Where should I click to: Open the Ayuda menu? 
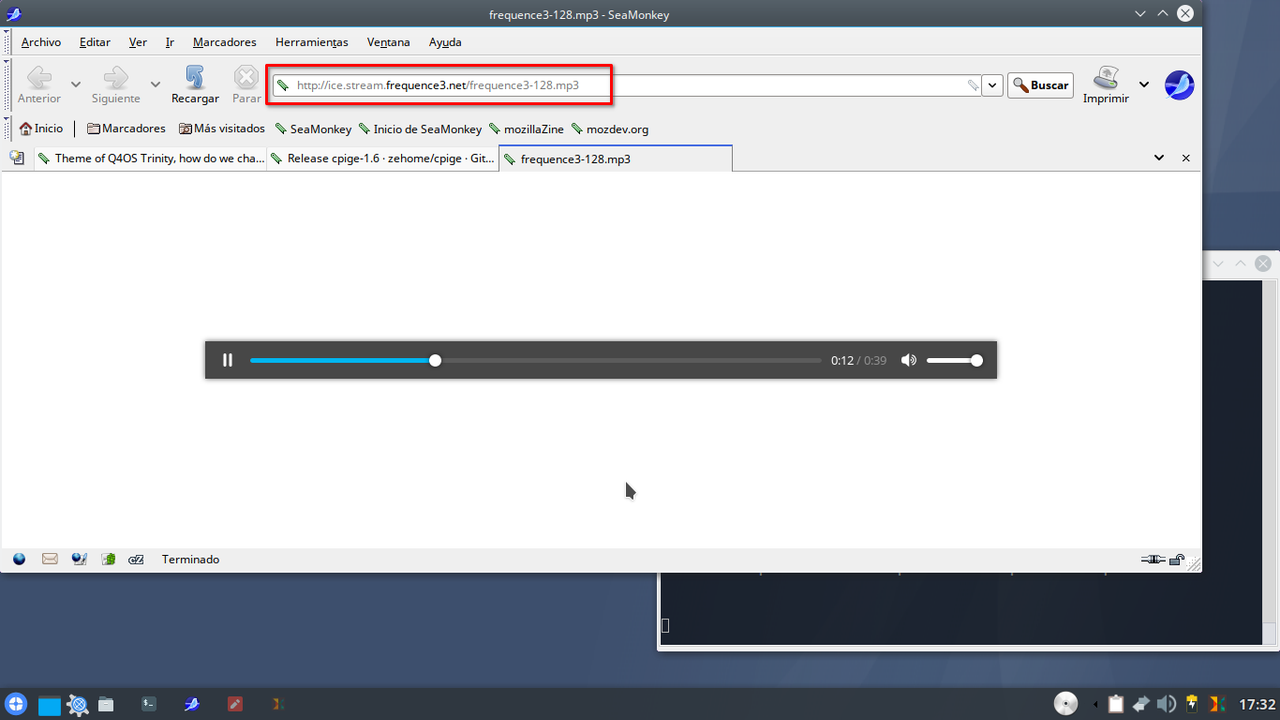[x=445, y=42]
